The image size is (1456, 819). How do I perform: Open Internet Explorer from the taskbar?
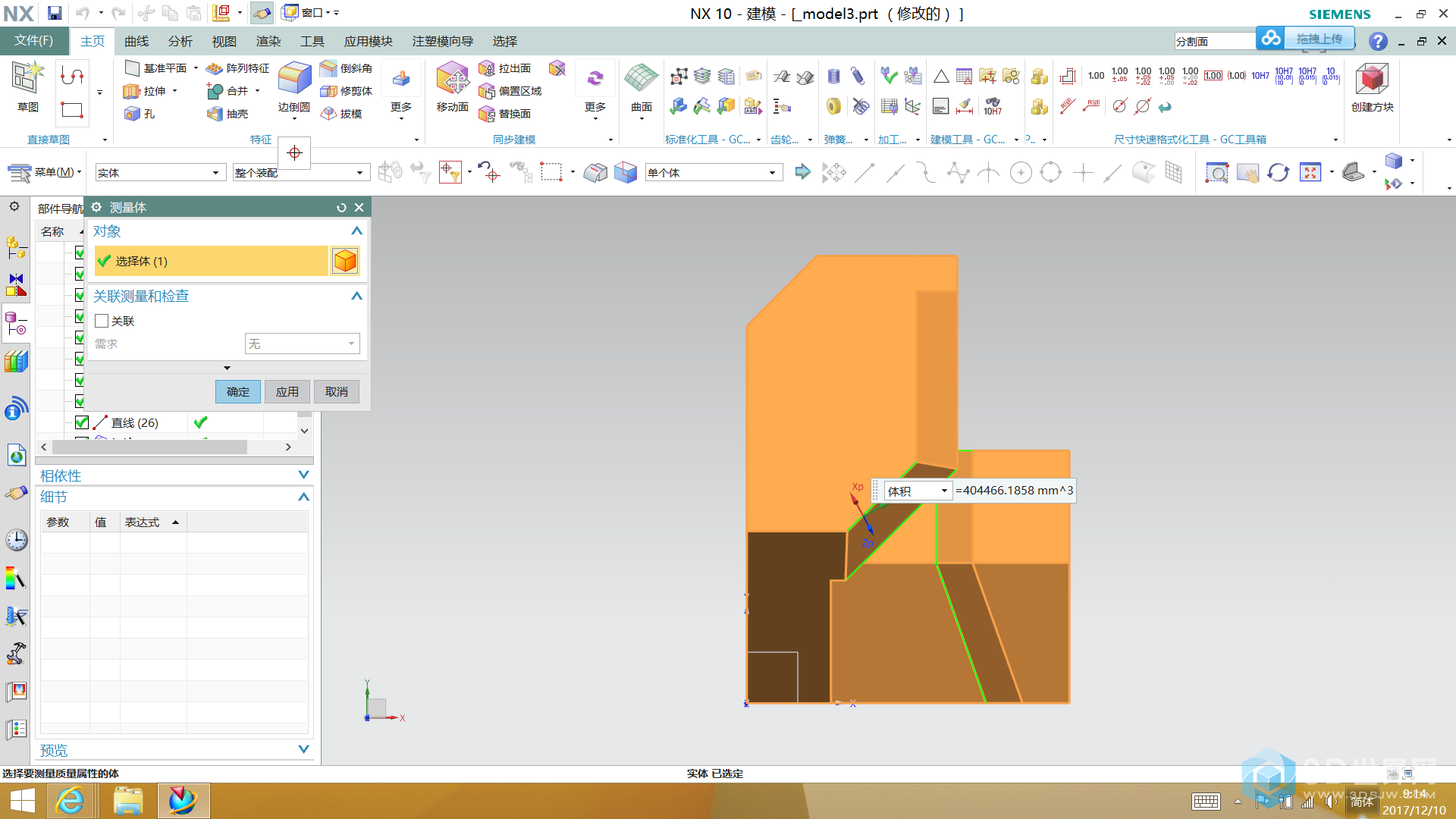pyautogui.click(x=71, y=801)
